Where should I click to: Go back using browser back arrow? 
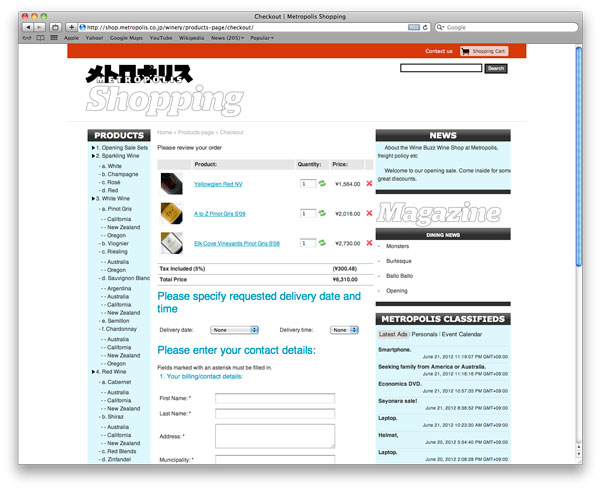coord(29,27)
